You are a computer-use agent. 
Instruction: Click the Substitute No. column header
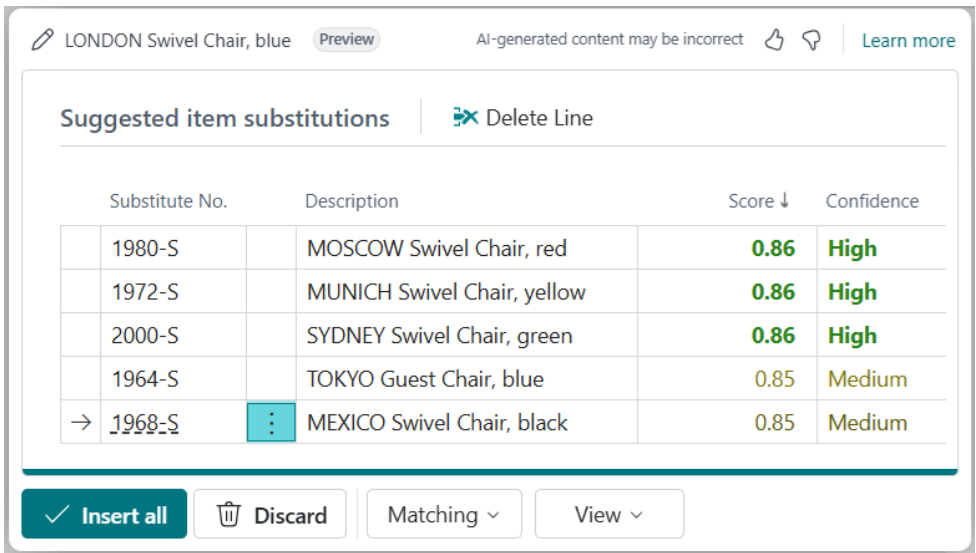[169, 201]
